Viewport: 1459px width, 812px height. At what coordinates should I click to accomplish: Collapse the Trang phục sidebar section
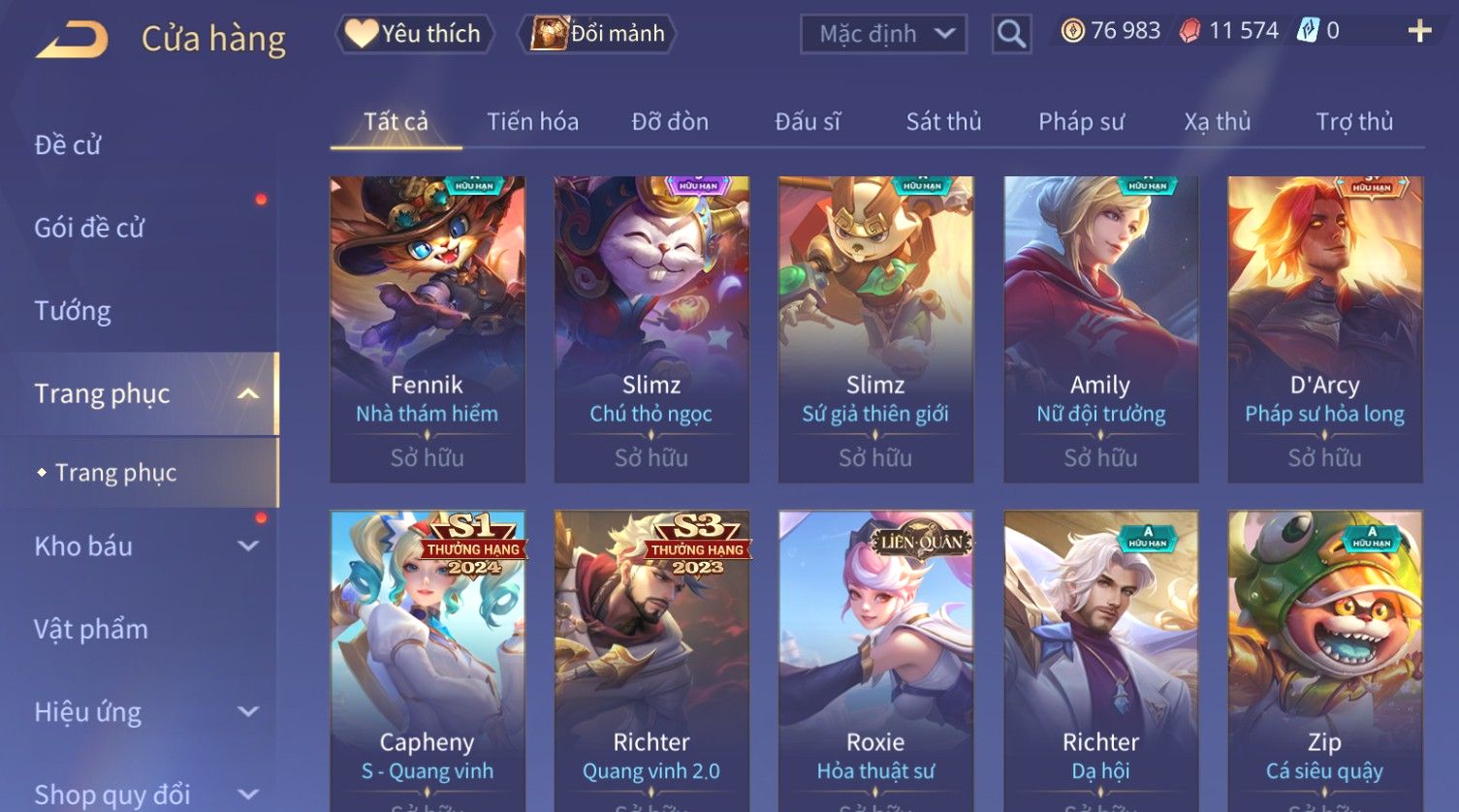coord(248,393)
